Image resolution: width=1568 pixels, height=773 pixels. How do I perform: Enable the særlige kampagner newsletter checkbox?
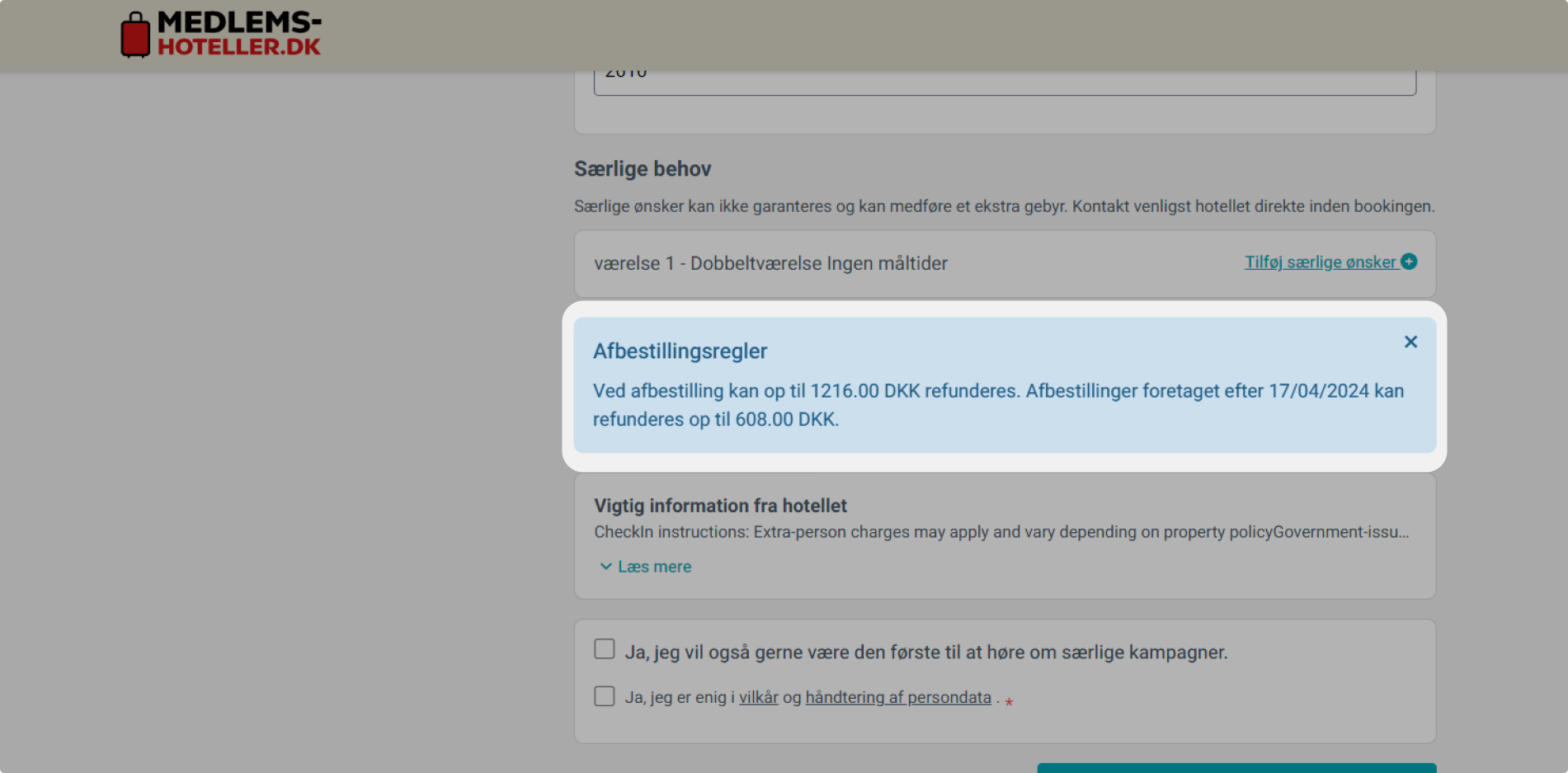pyautogui.click(x=605, y=649)
